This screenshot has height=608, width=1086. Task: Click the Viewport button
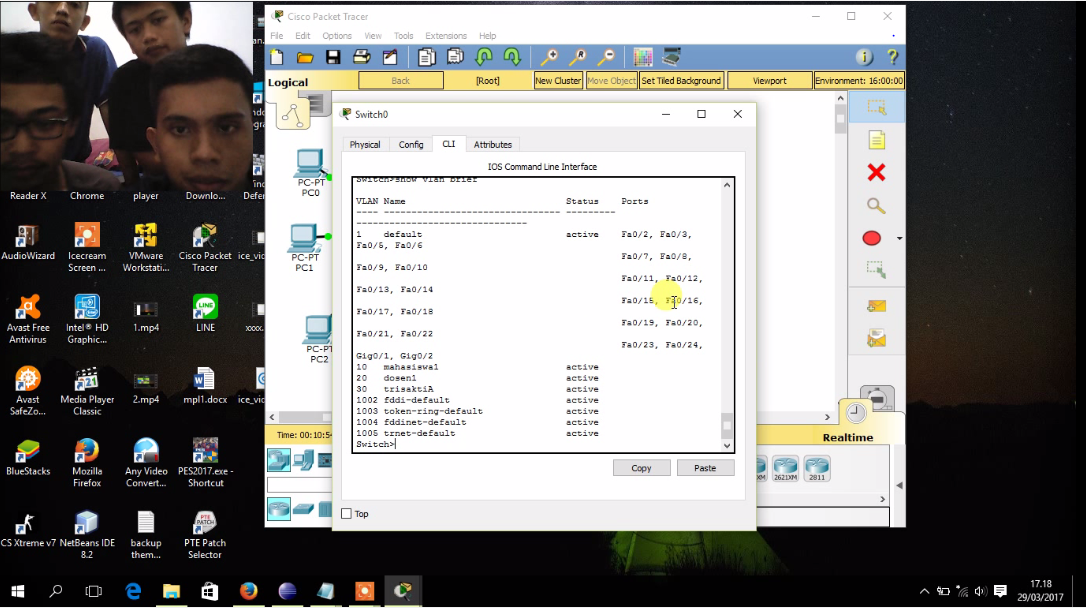click(x=769, y=81)
